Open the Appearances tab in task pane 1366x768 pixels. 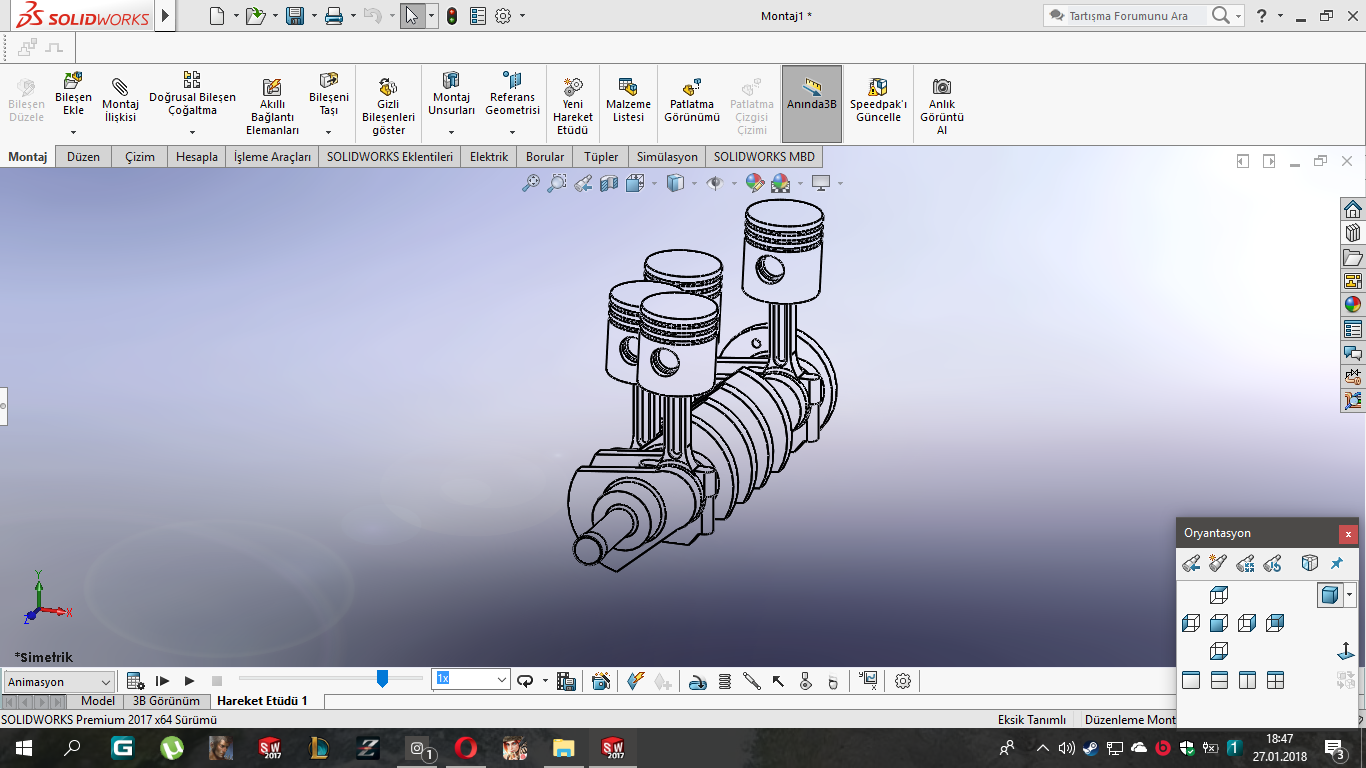click(x=1353, y=305)
